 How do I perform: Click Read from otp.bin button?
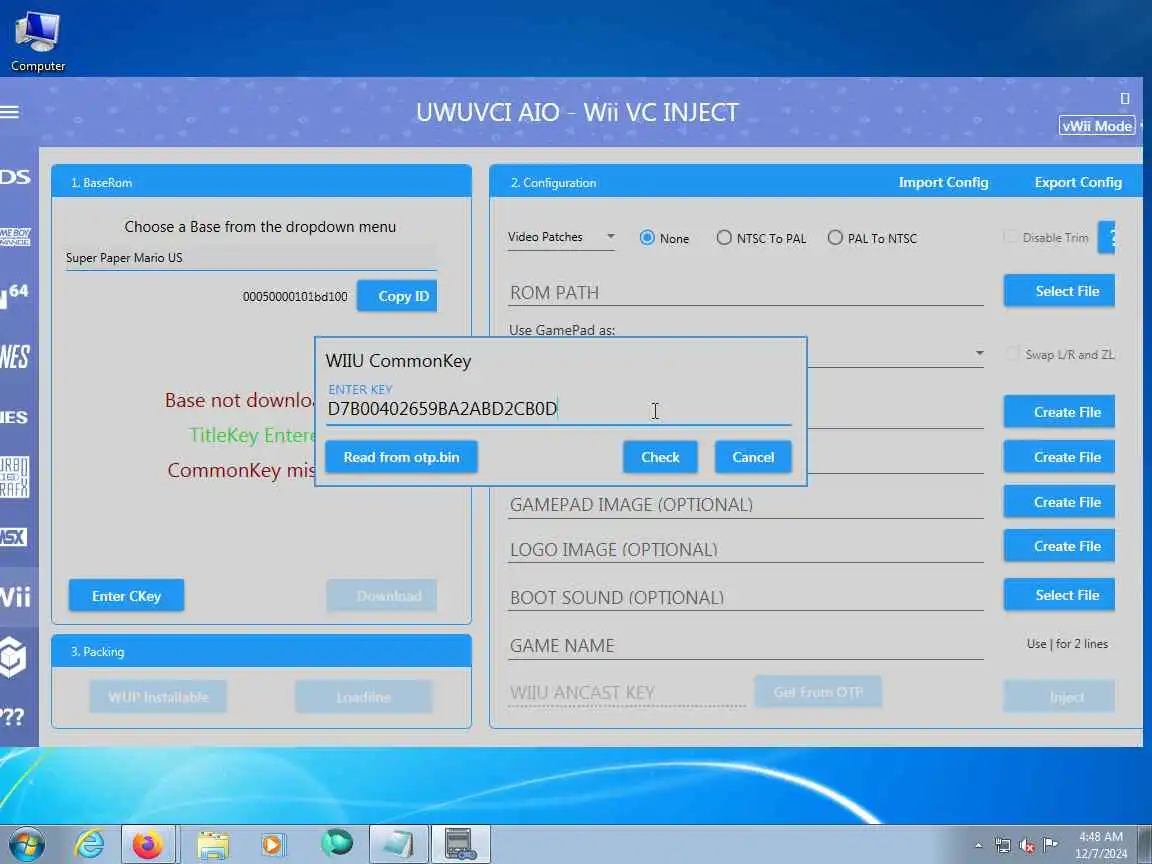click(x=401, y=457)
